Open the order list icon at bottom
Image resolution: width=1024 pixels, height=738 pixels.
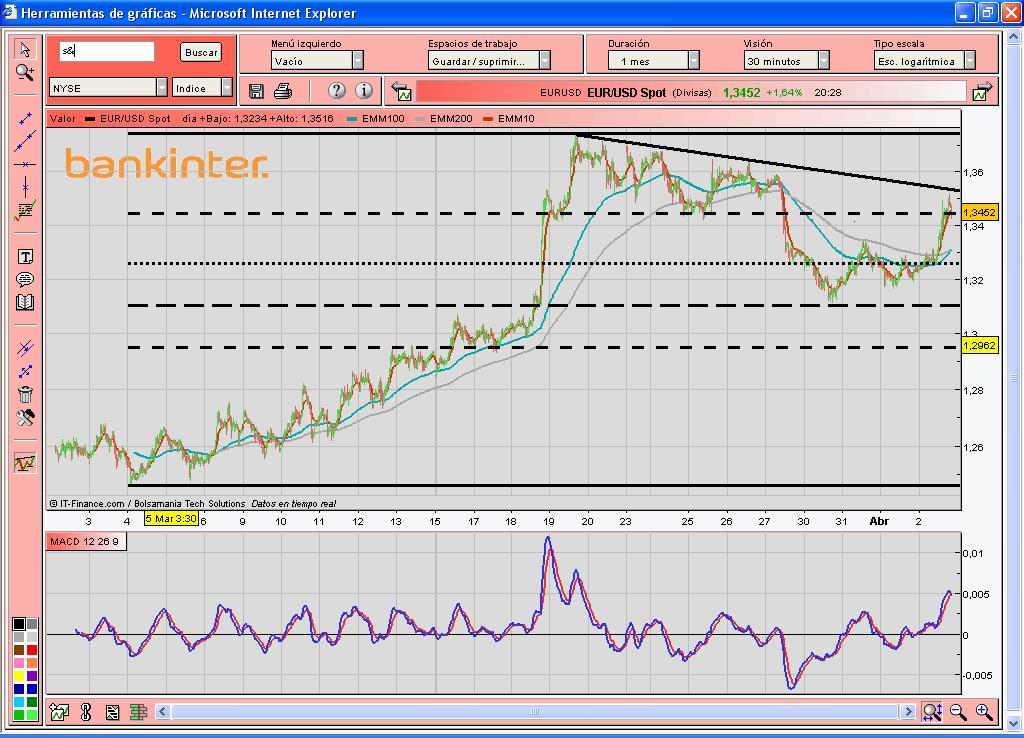click(x=112, y=712)
